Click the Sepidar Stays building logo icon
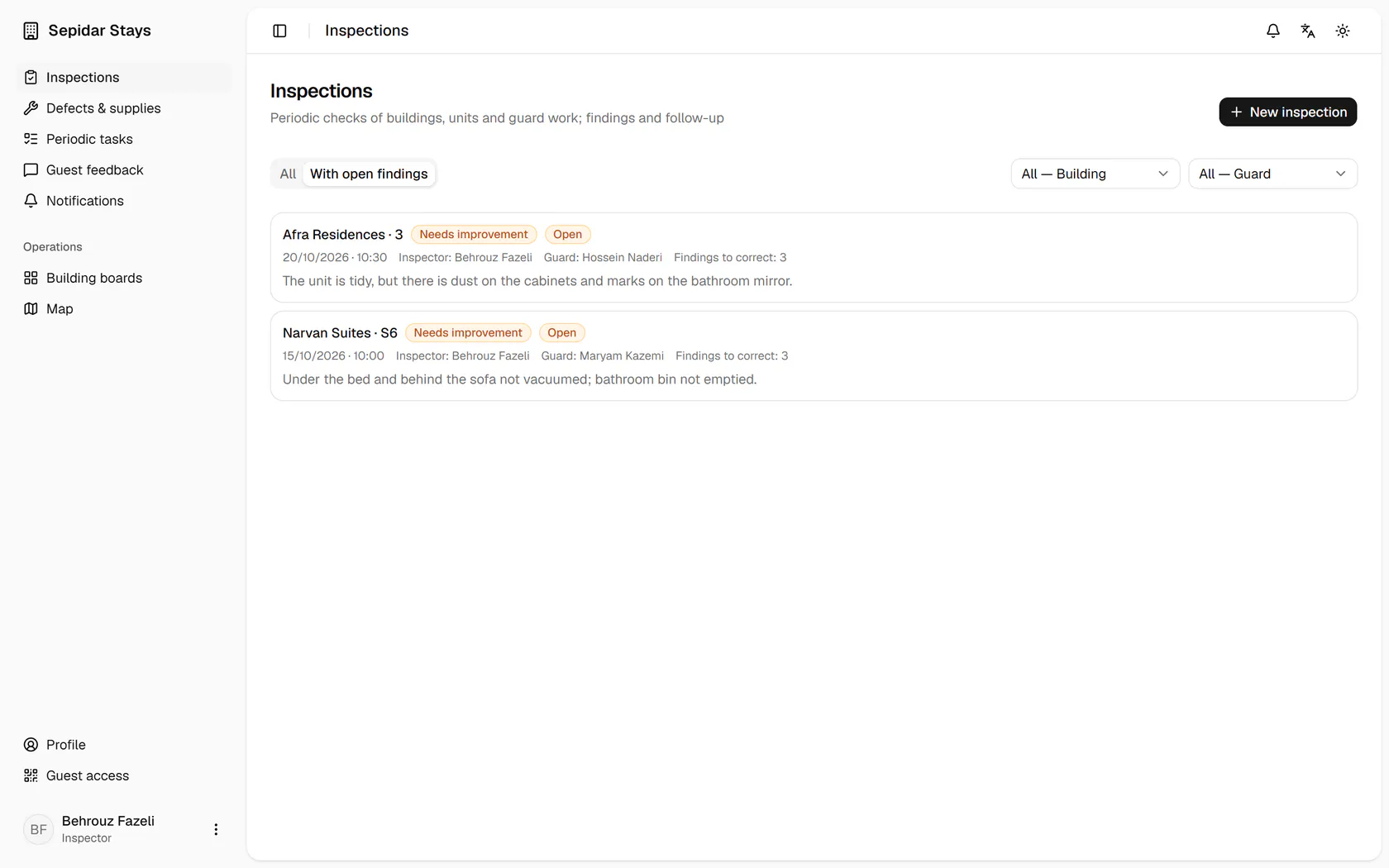Screen dimensions: 1389x868 tap(31, 31)
